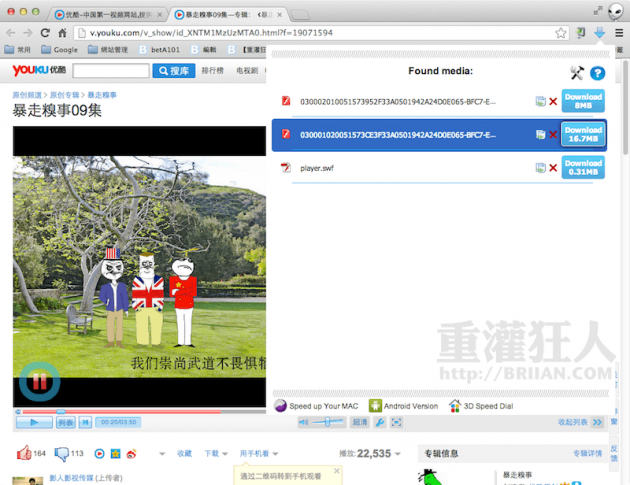
Task: Select file icon of highlighted 03000102005 row
Action: [286, 134]
